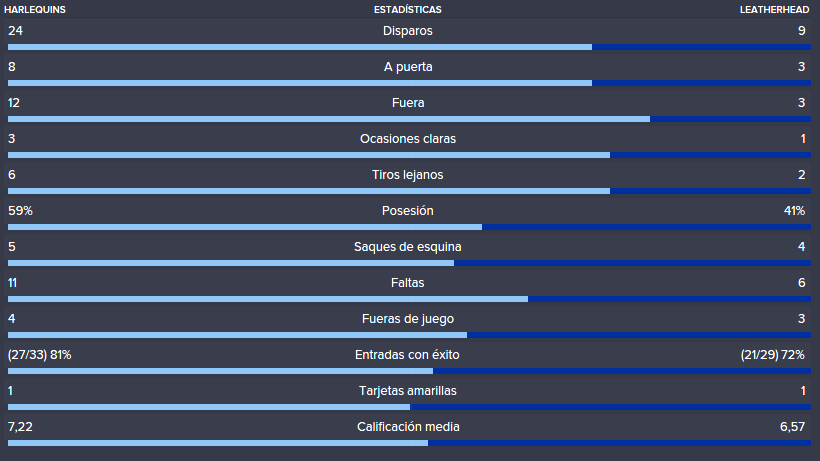
Task: Click the Ocasiones claras label
Action: tap(408, 139)
